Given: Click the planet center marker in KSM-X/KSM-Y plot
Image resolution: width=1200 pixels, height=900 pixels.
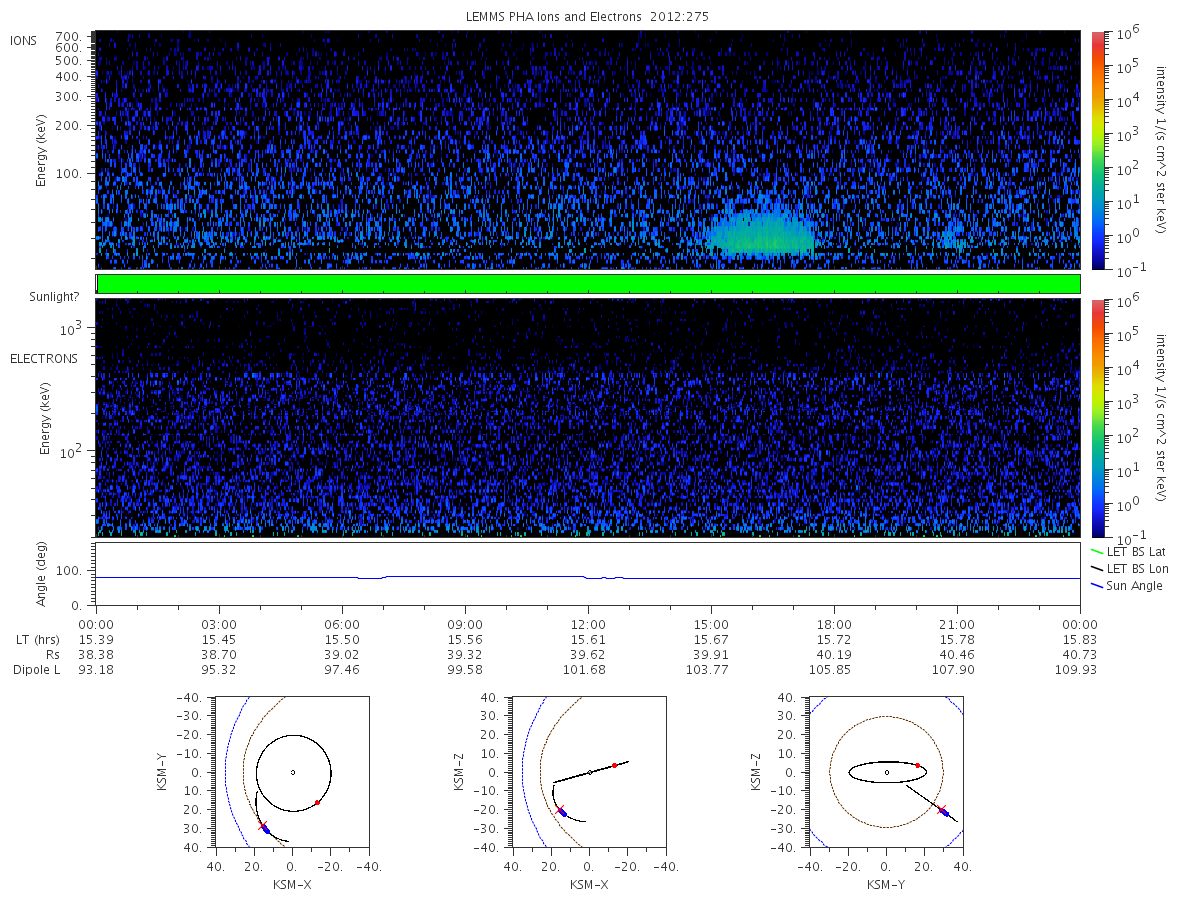Looking at the screenshot, I should click(x=293, y=772).
